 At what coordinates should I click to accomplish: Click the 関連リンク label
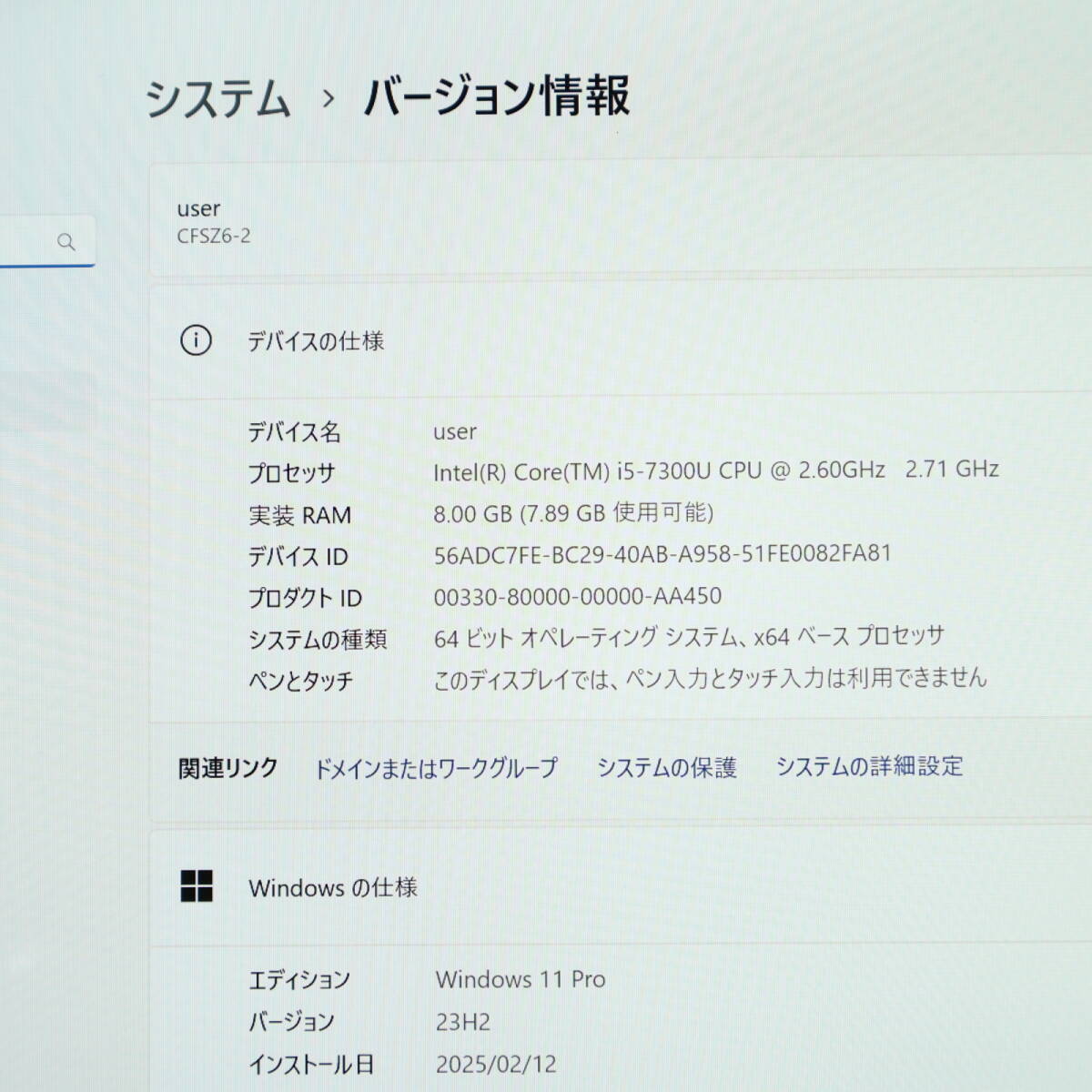coord(227,768)
